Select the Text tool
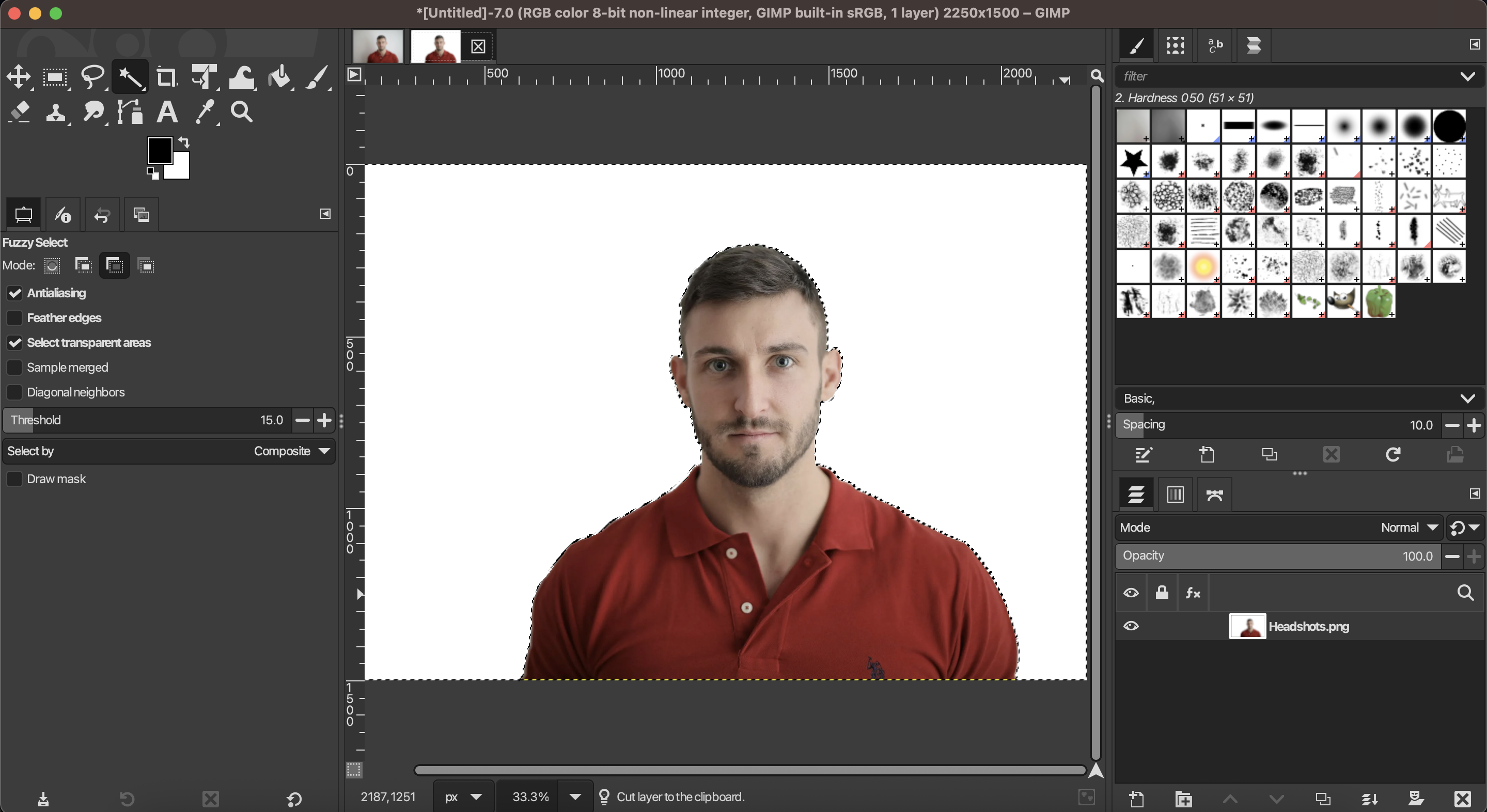Screen dimensions: 1487x812 click(x=167, y=112)
